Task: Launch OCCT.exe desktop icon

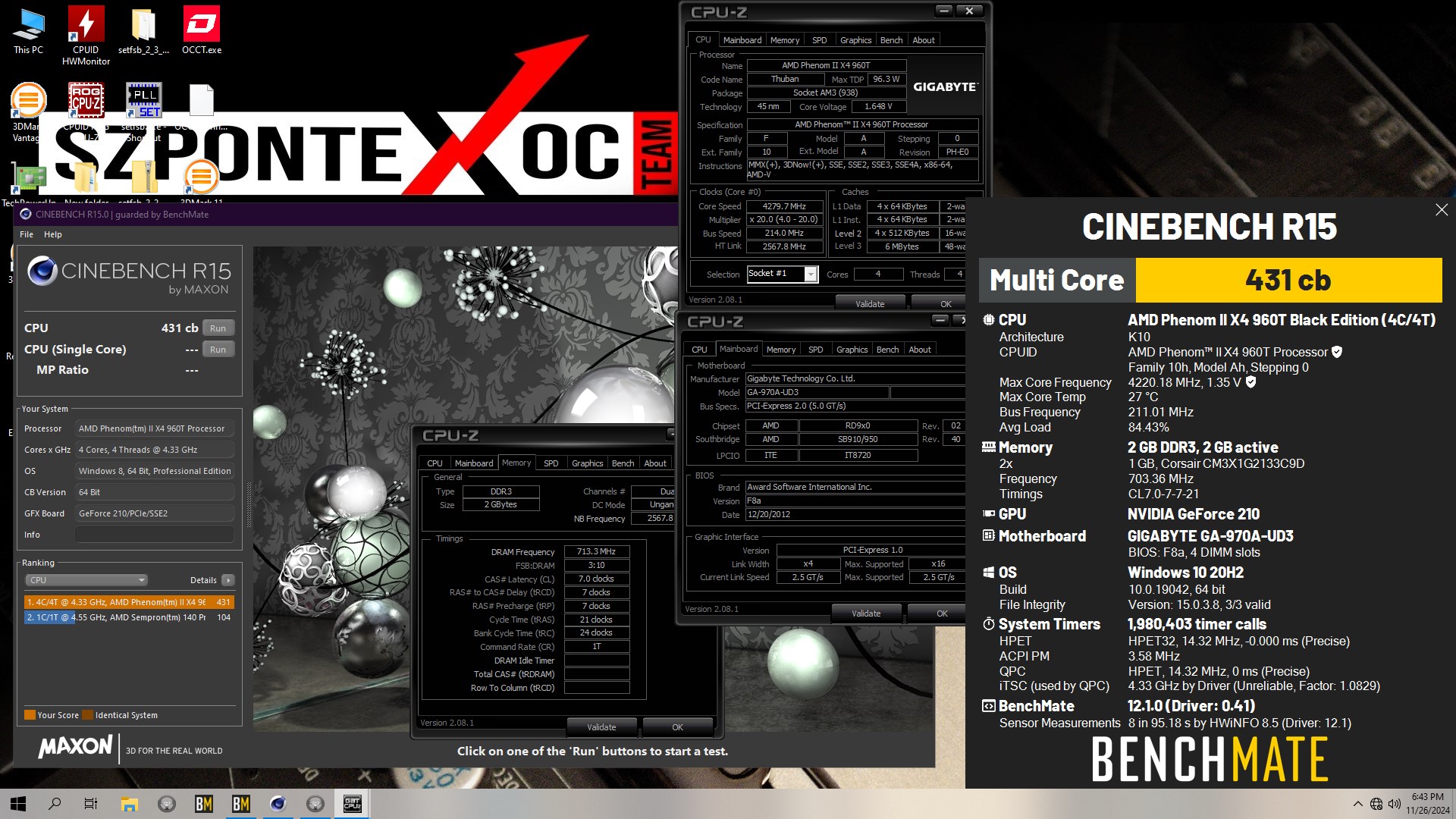Action: 202,32
